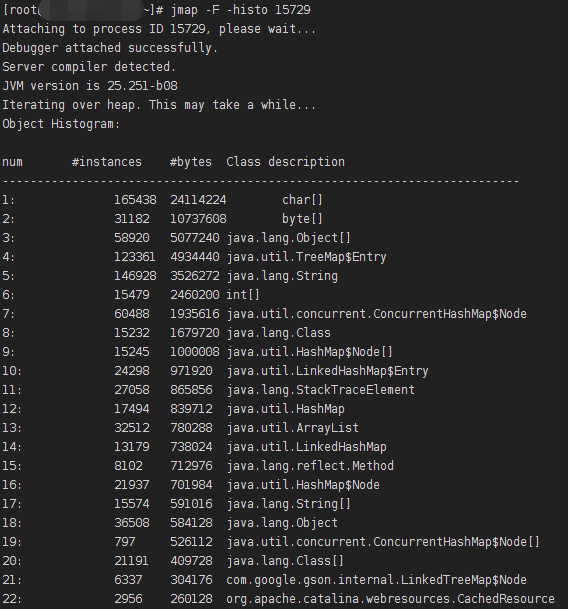Click the 24114224 bytes value
This screenshot has width=568, height=609.
point(198,200)
